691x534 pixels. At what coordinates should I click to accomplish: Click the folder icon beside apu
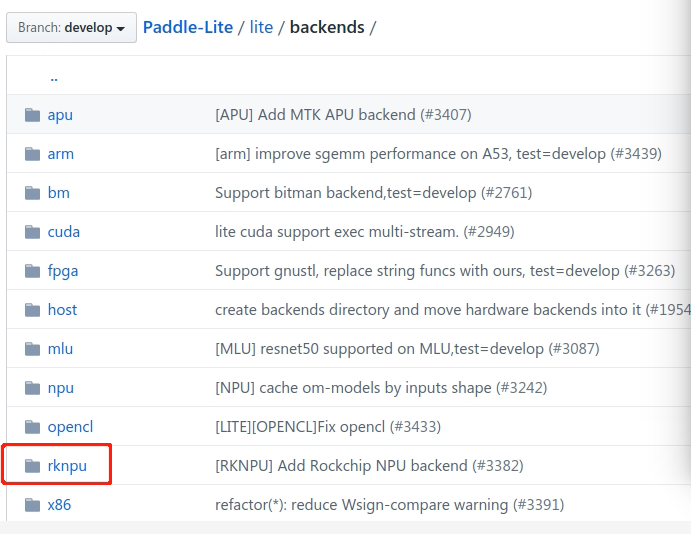pos(32,115)
